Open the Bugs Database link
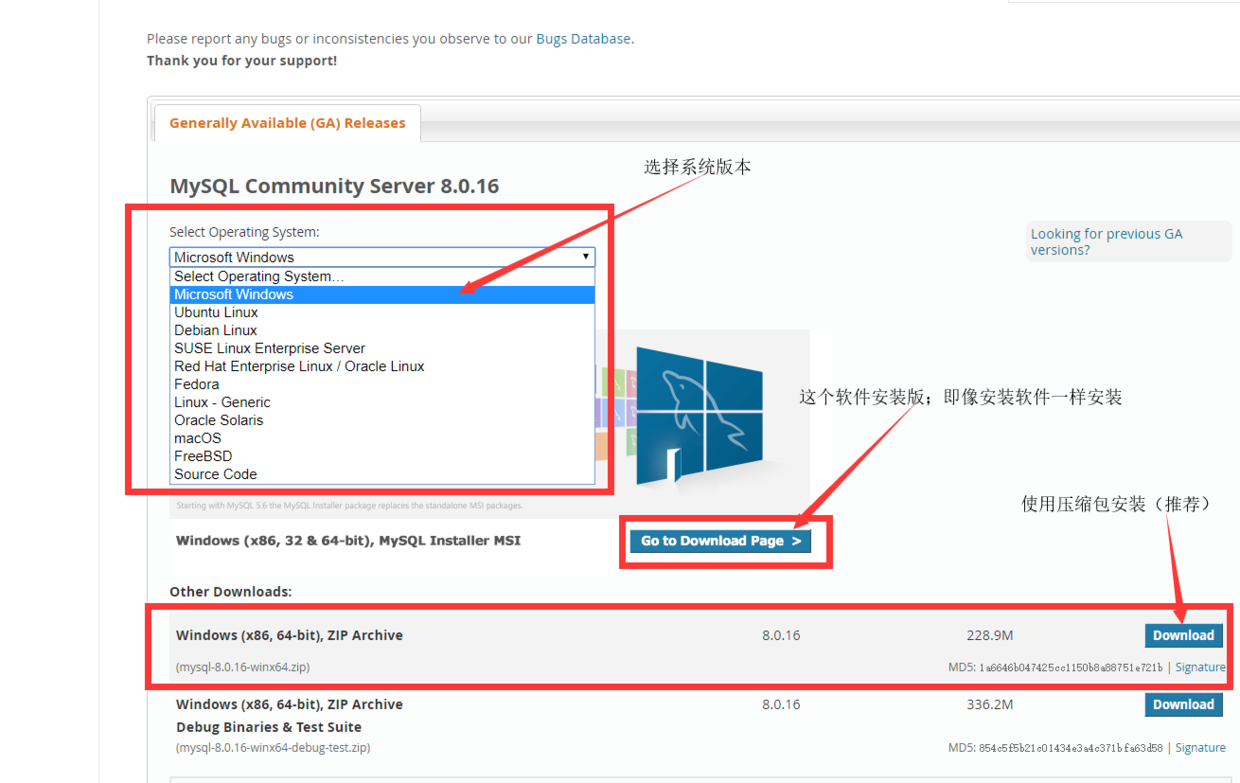1240x783 pixels. (583, 39)
